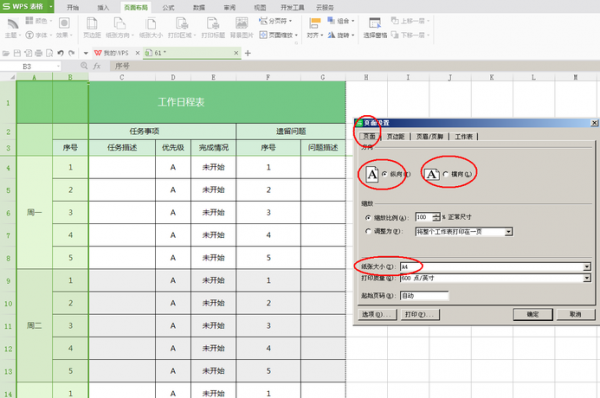This screenshot has width=600, height=398.
Task: Click the undo arrow icon
Action: (x=60, y=53)
